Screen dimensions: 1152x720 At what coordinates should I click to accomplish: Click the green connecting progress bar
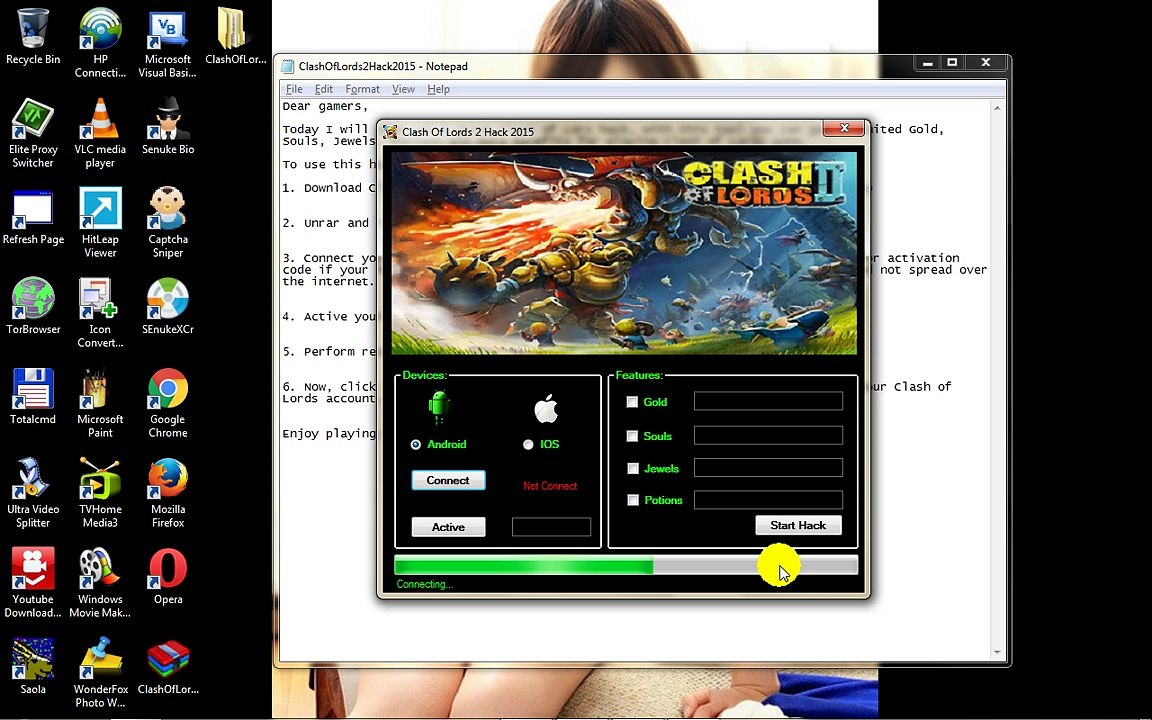tap(626, 566)
